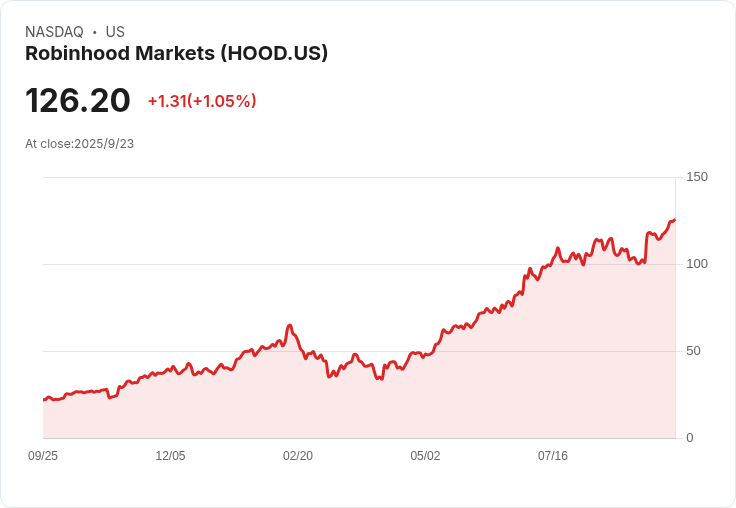This screenshot has width=736, height=508.
Task: Click the 12/05 date axis label
Action: pyautogui.click(x=170, y=456)
